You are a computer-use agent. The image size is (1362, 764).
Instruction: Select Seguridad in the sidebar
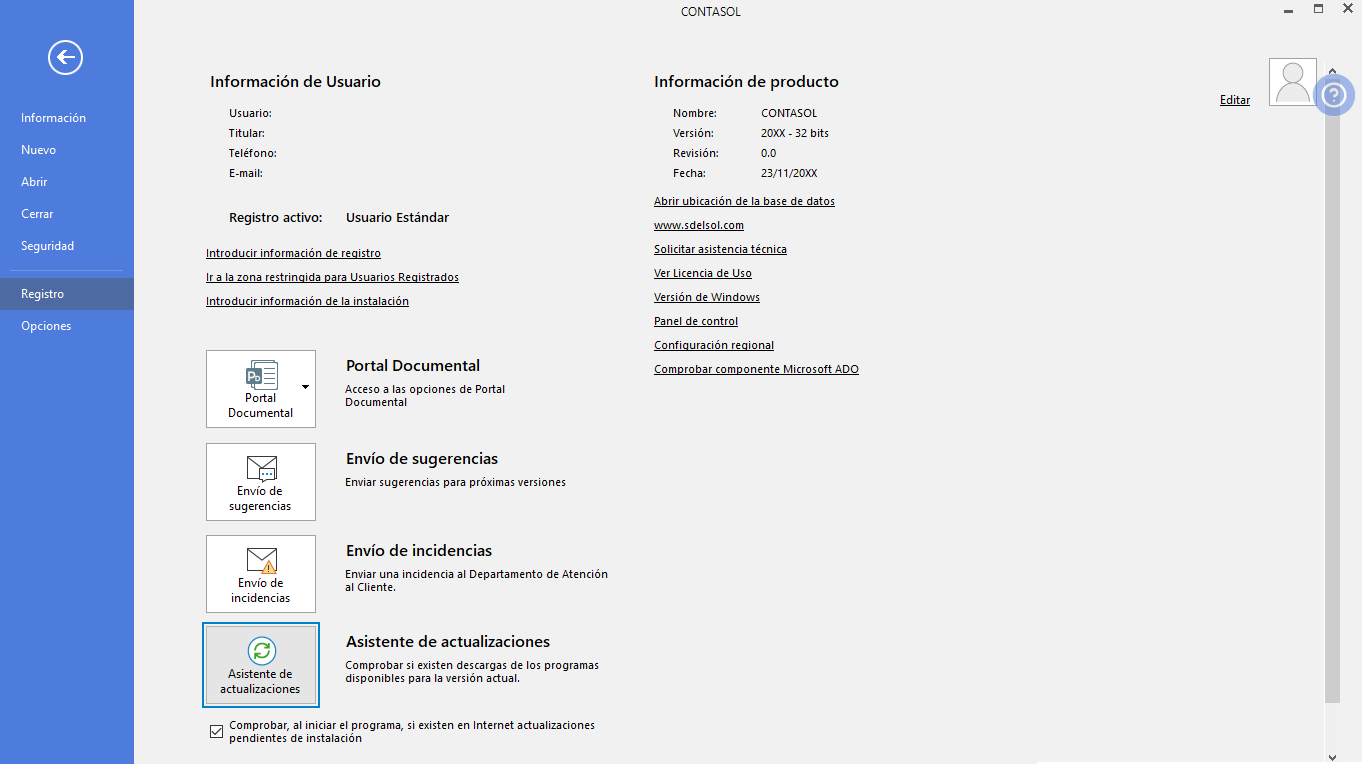point(67,246)
